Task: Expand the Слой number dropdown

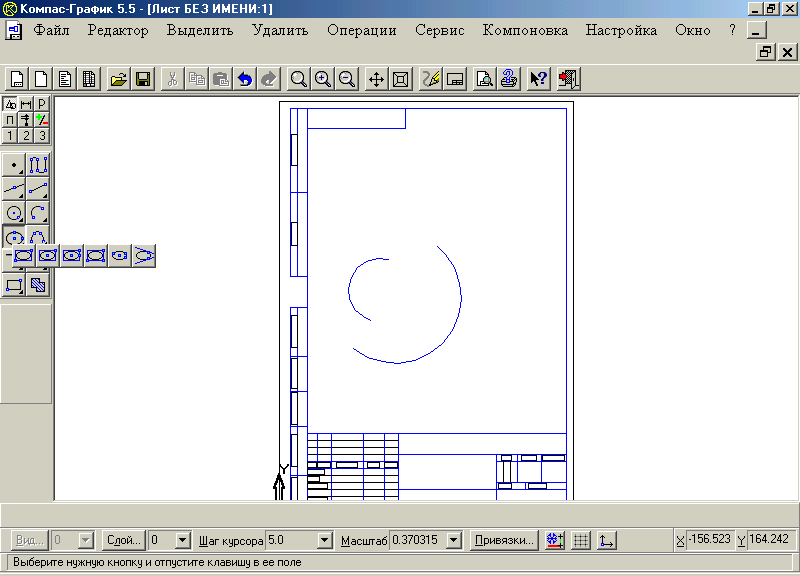Action: 183,540
